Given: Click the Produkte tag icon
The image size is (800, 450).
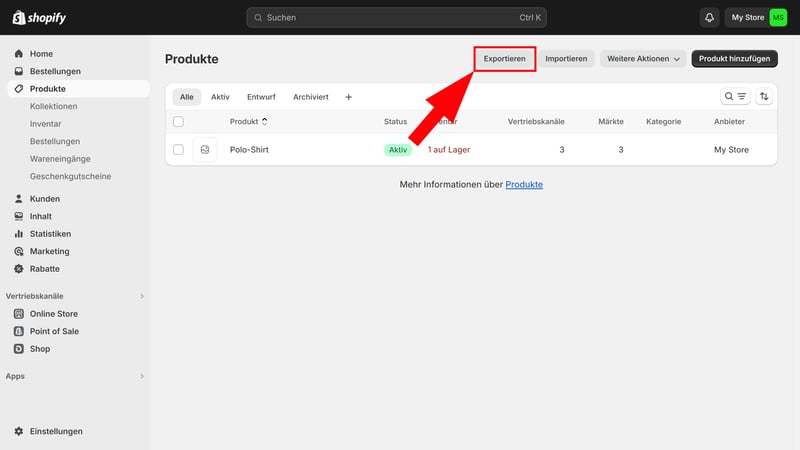Looking at the screenshot, I should pos(19,89).
